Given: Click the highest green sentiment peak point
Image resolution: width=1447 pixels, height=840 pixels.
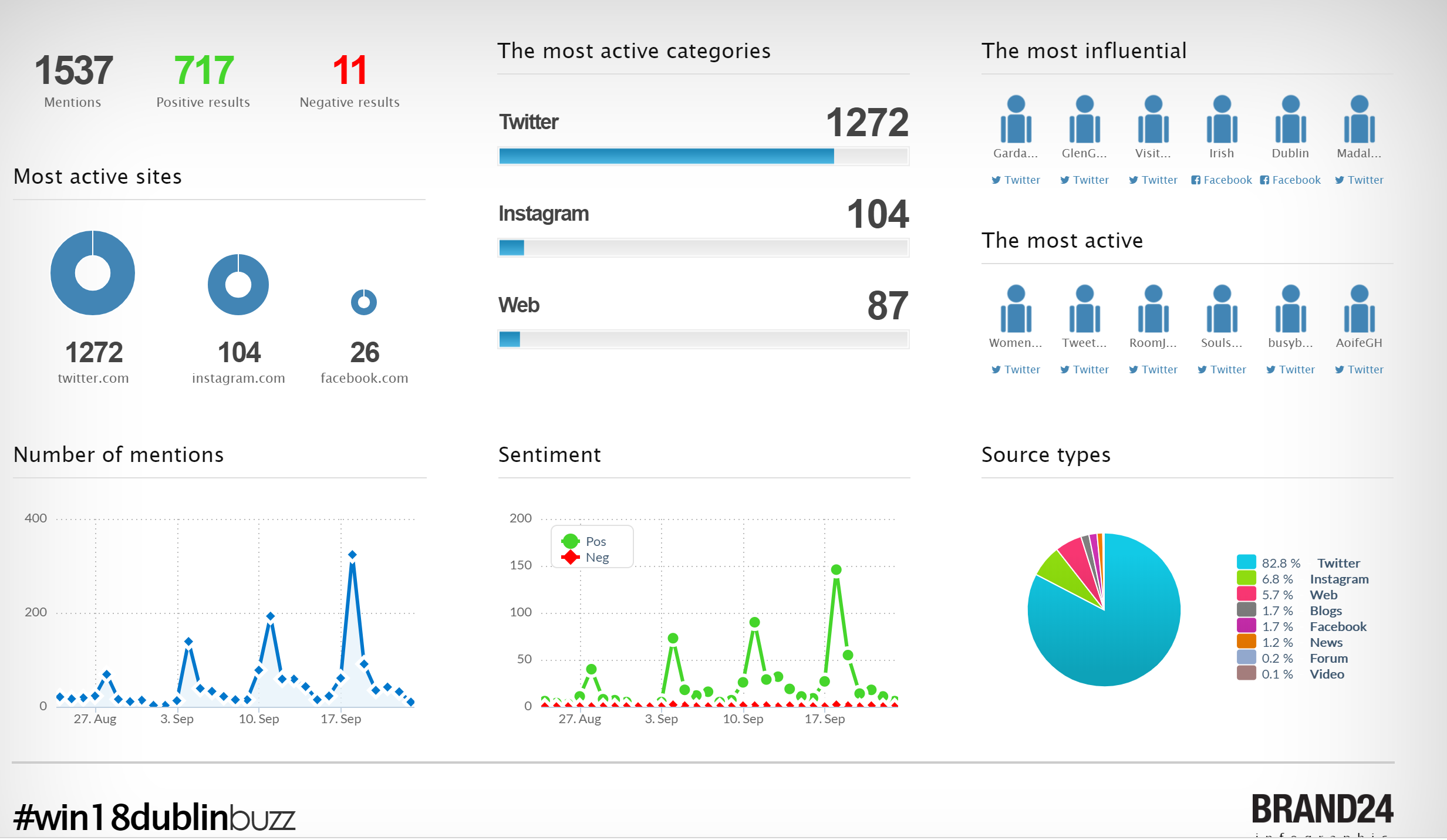Looking at the screenshot, I should 837,569.
